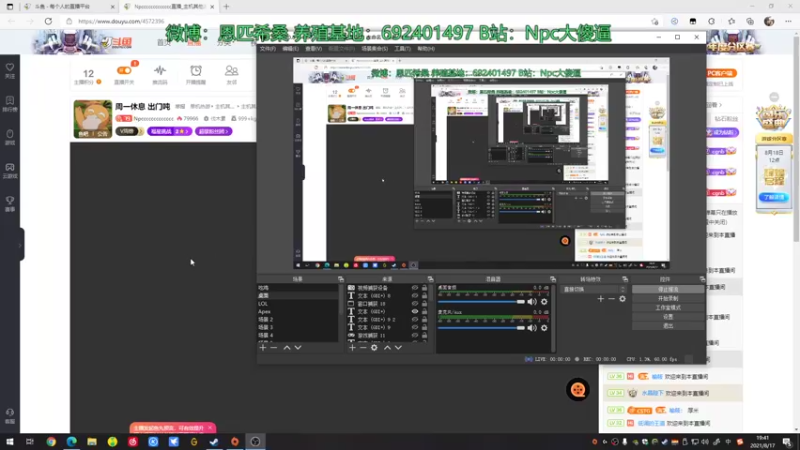Move the selected source up in the list

(x=387, y=347)
